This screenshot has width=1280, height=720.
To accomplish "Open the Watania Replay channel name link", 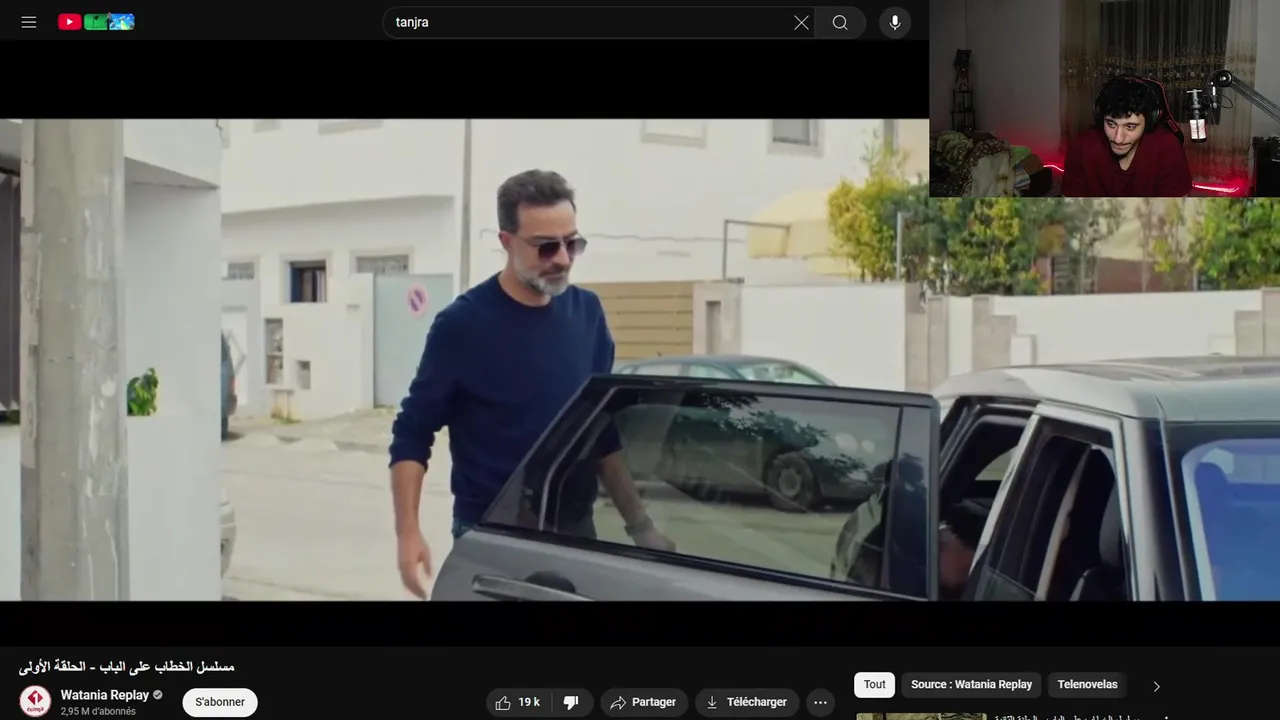I will pyautogui.click(x=104, y=695).
